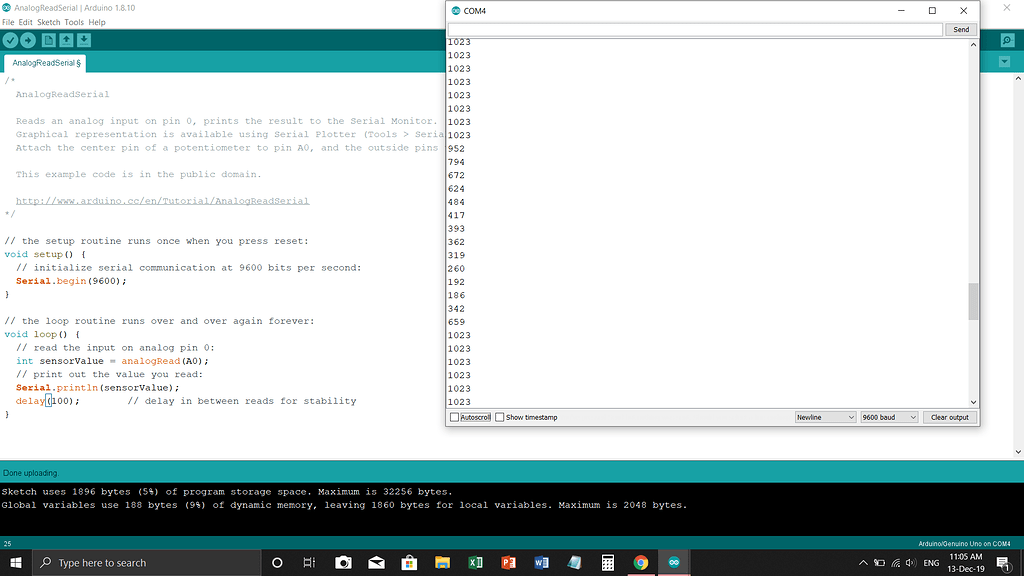This screenshot has width=1024, height=576.
Task: Switch to the AnalogReadSerial tab
Action: (44, 61)
